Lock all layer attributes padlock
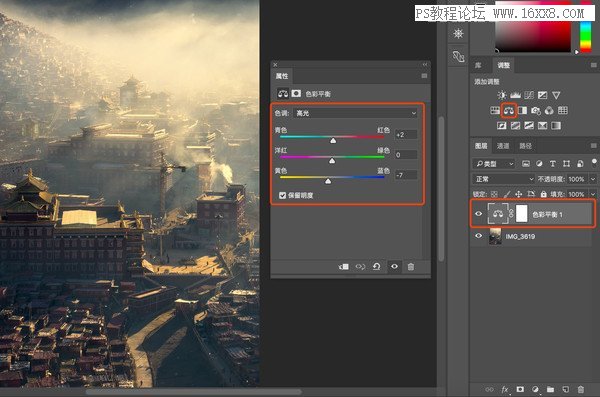This screenshot has height=397, width=600. 543,194
